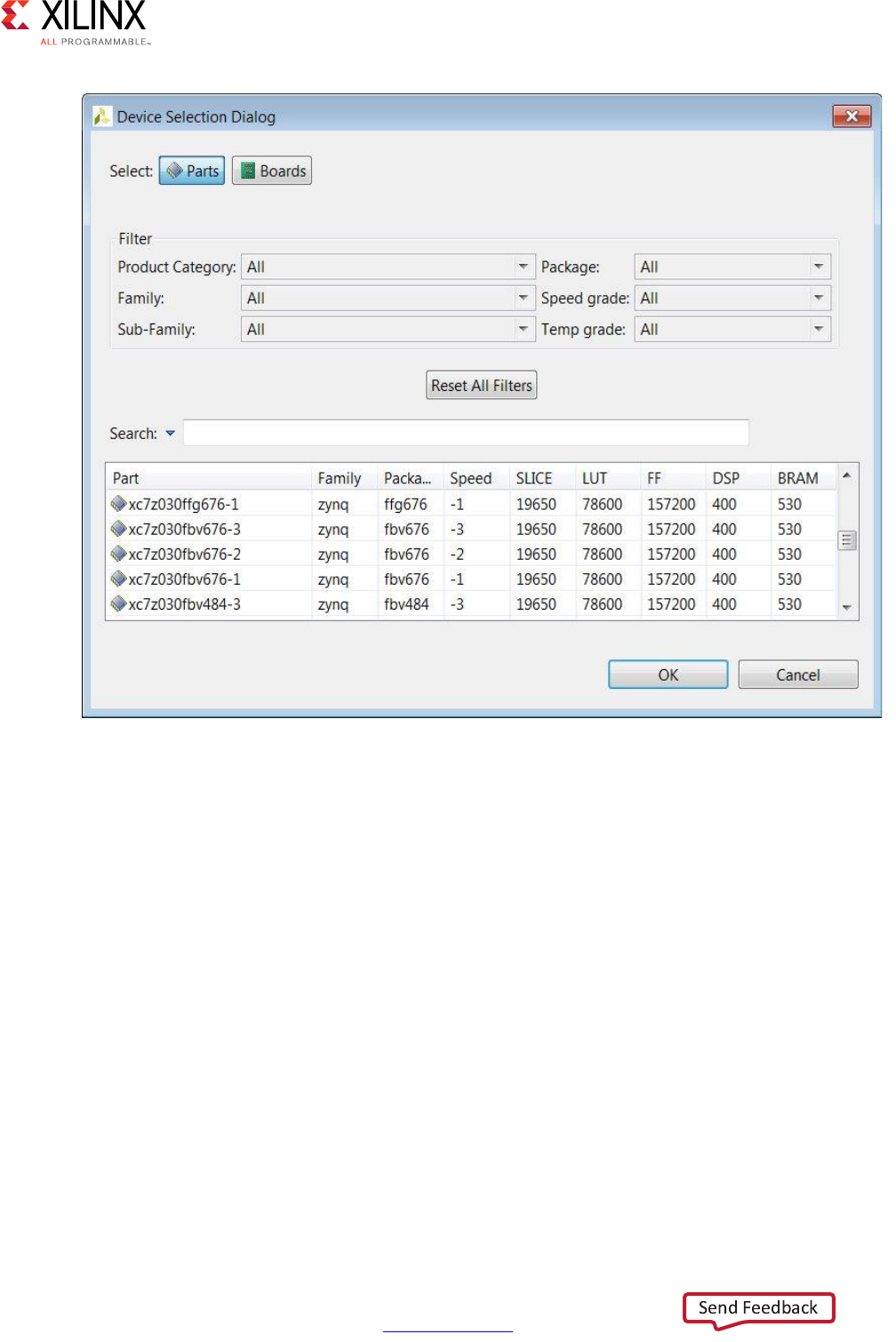Sort by the Package column header
This screenshot has width=896, height=1342.
tap(411, 478)
